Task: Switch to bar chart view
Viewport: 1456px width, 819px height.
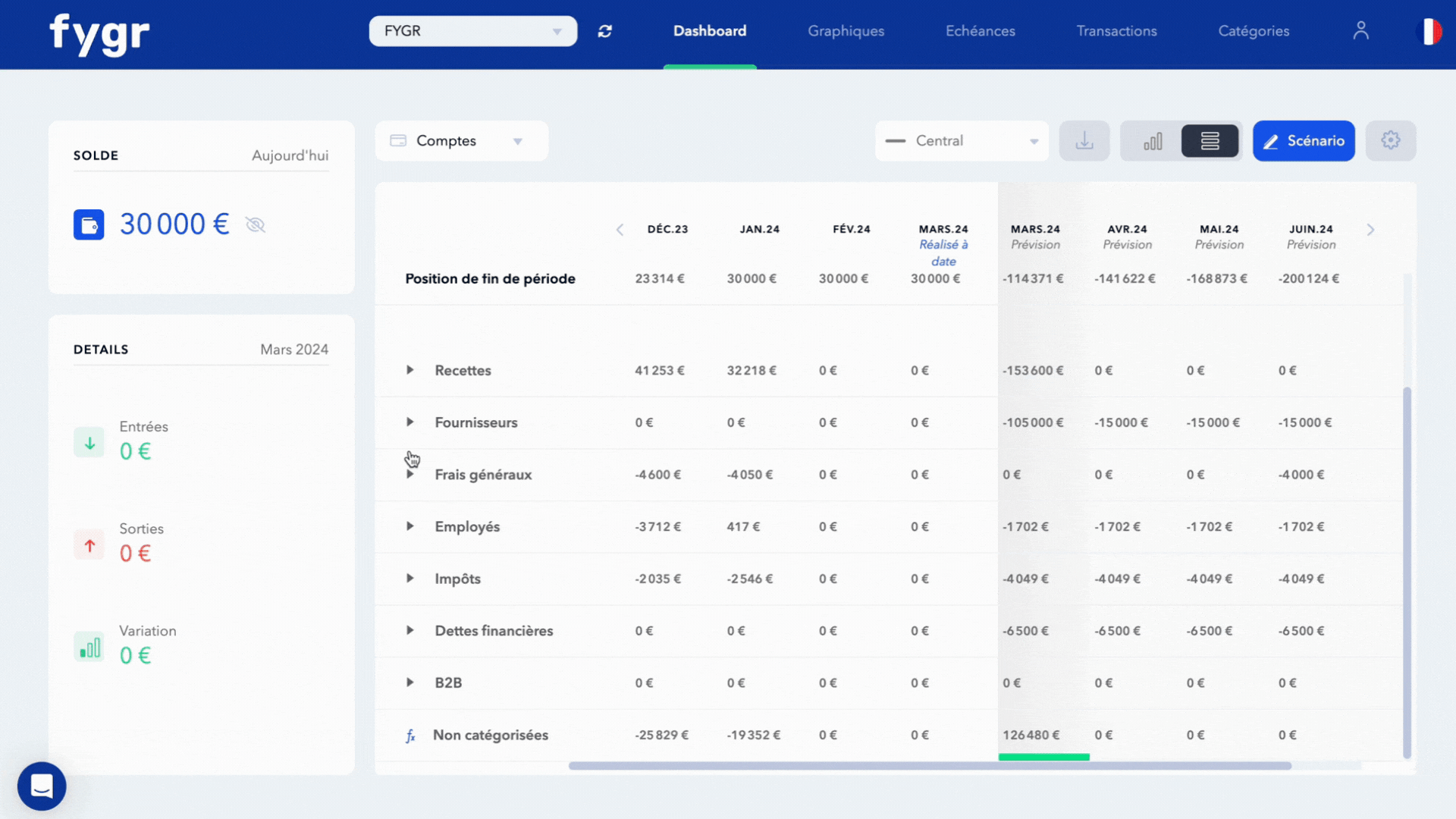Action: [1153, 141]
